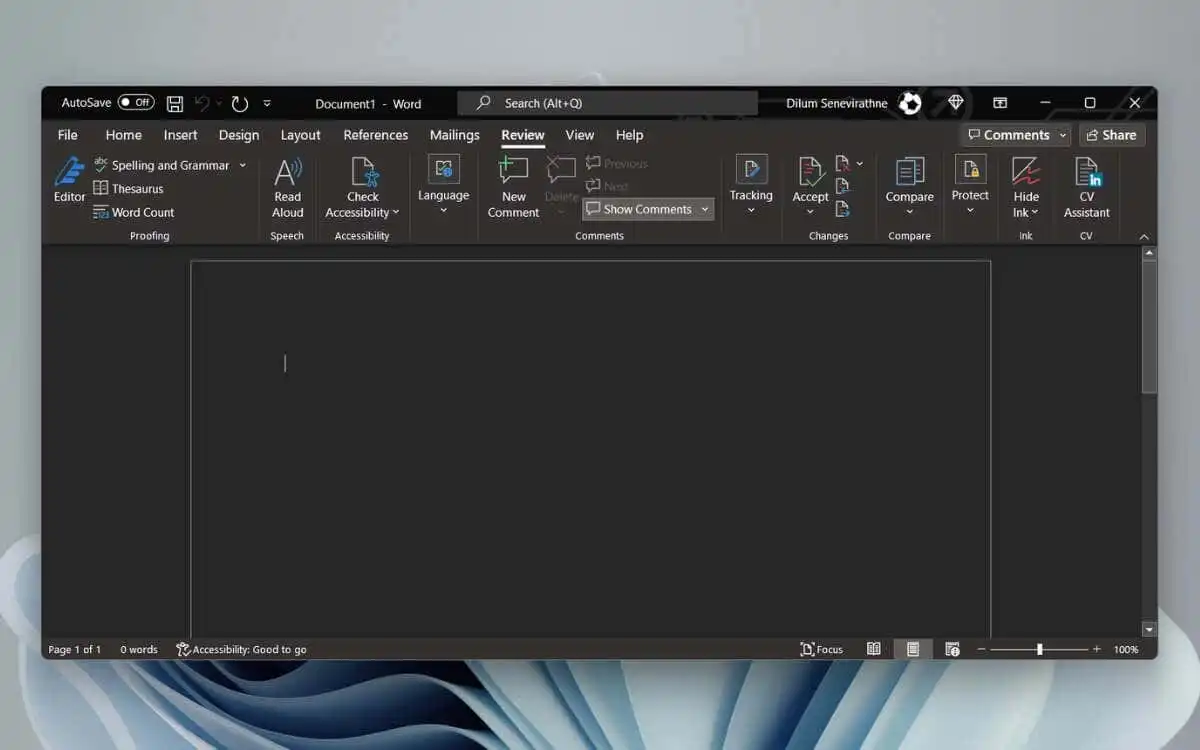Click the Share button
Viewport: 1200px width, 750px height.
pos(1111,134)
